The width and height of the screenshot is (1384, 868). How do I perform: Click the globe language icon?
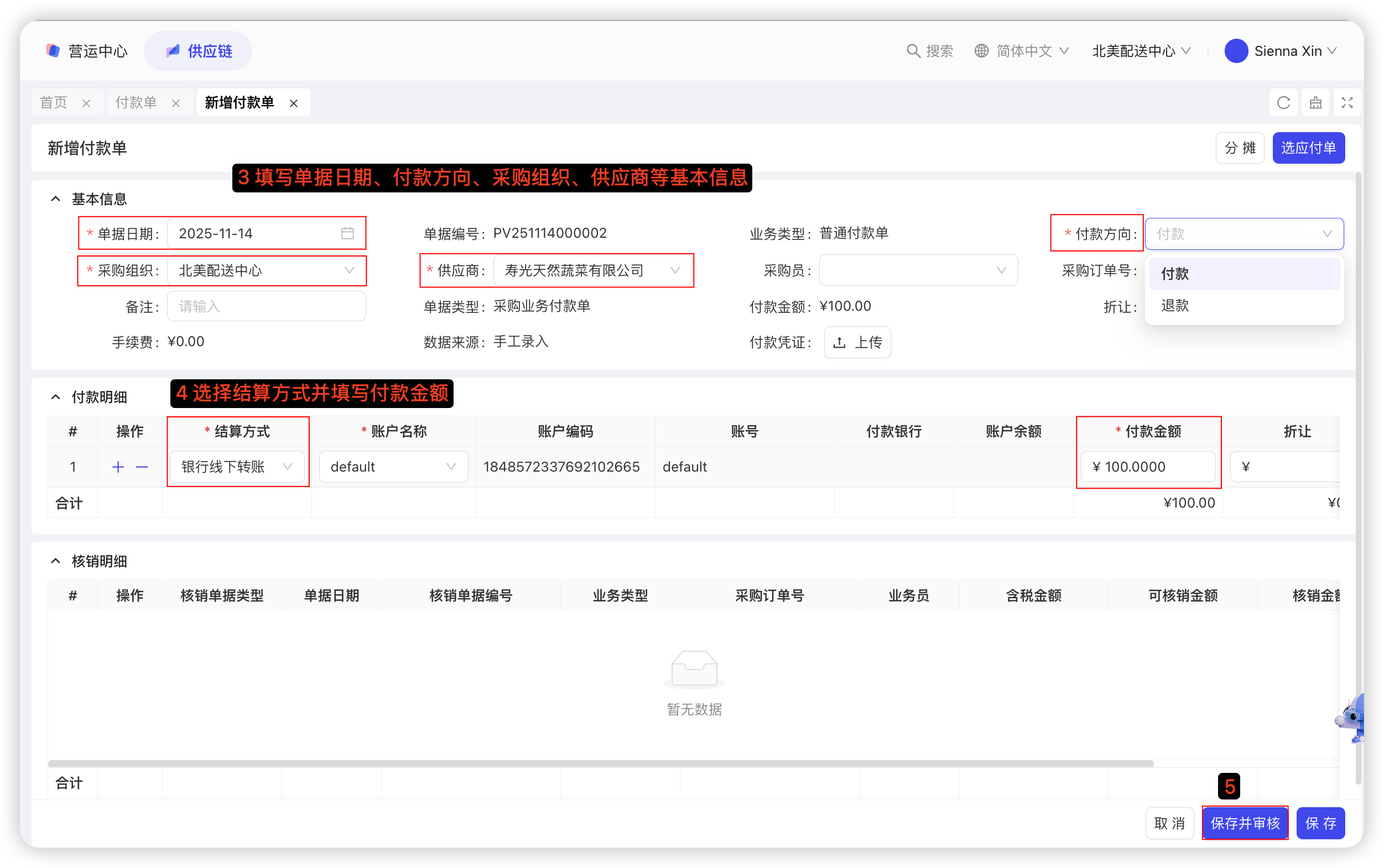pyautogui.click(x=981, y=51)
